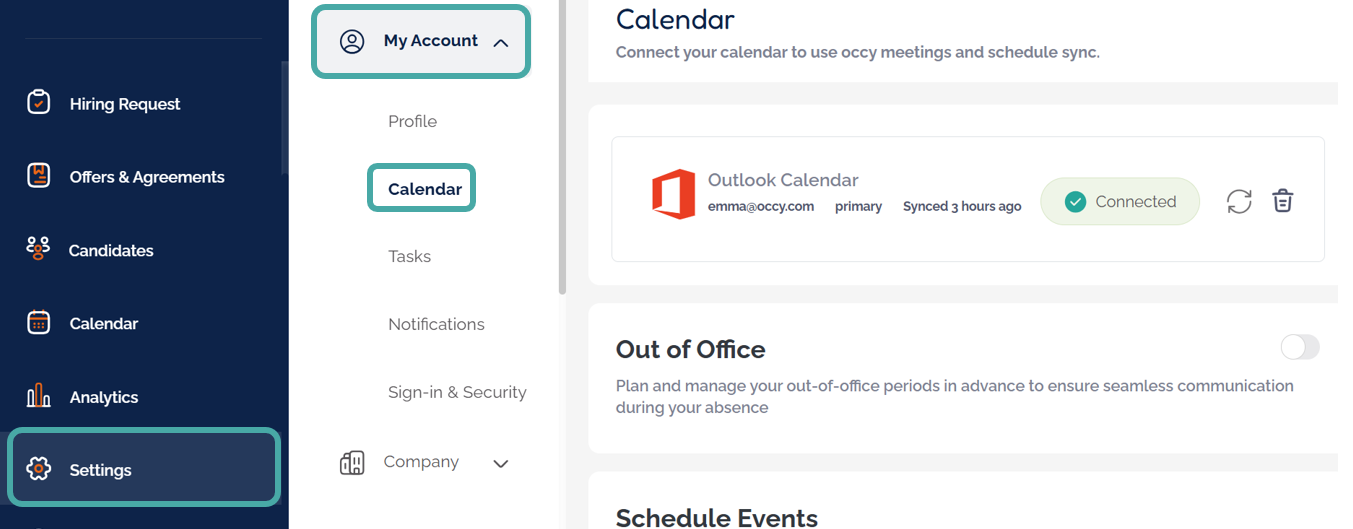
Task: Click the Hiring Request clipboard icon
Action: (x=38, y=103)
